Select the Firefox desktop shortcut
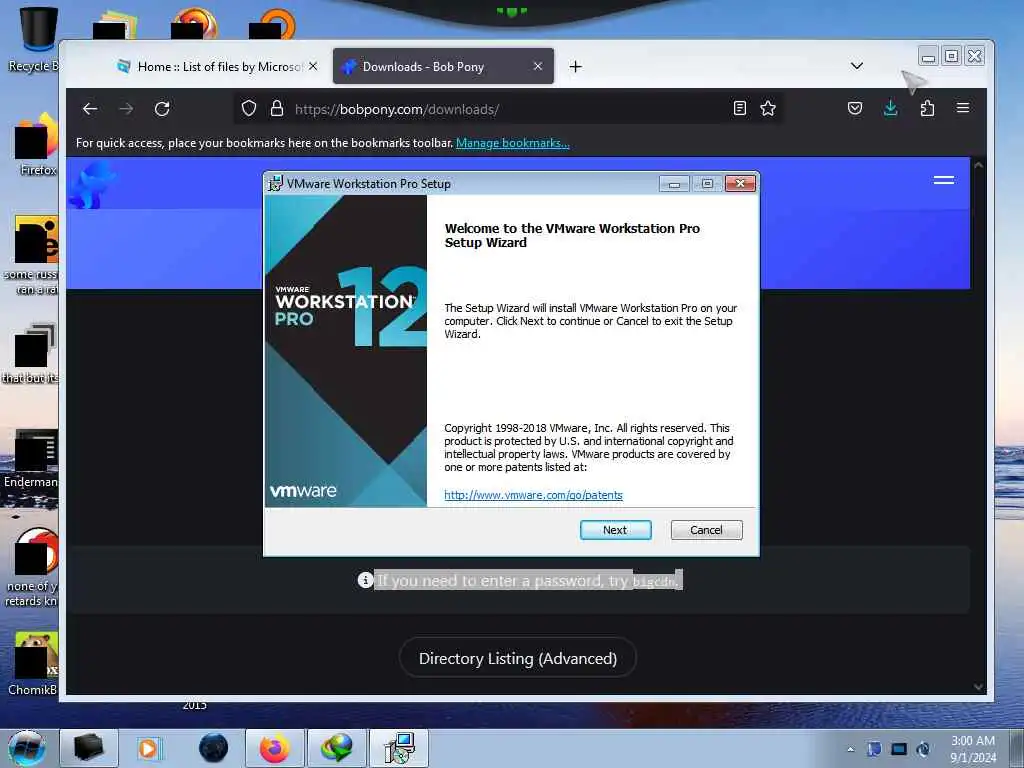Screen dimensions: 1024x768 click(36, 144)
